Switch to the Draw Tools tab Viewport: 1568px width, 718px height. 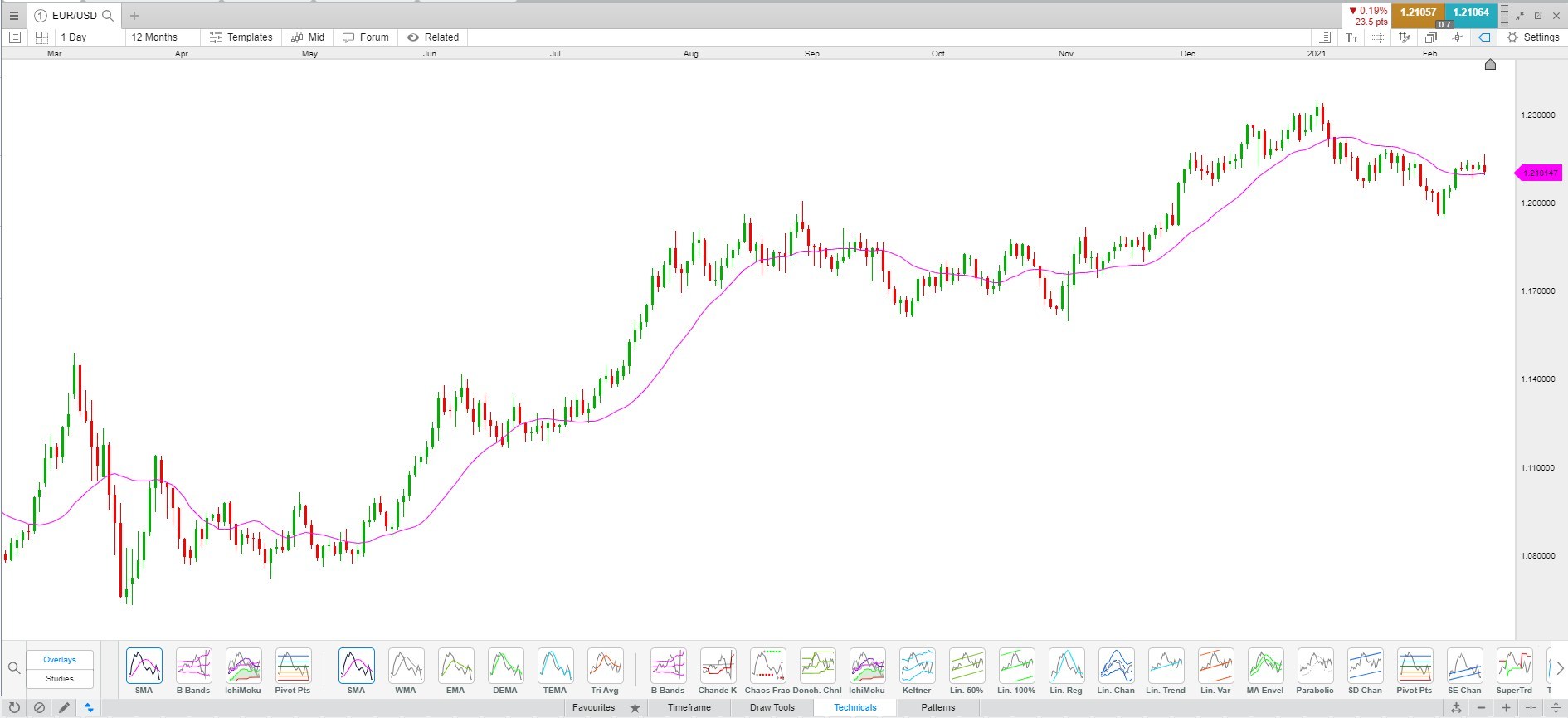point(772,708)
